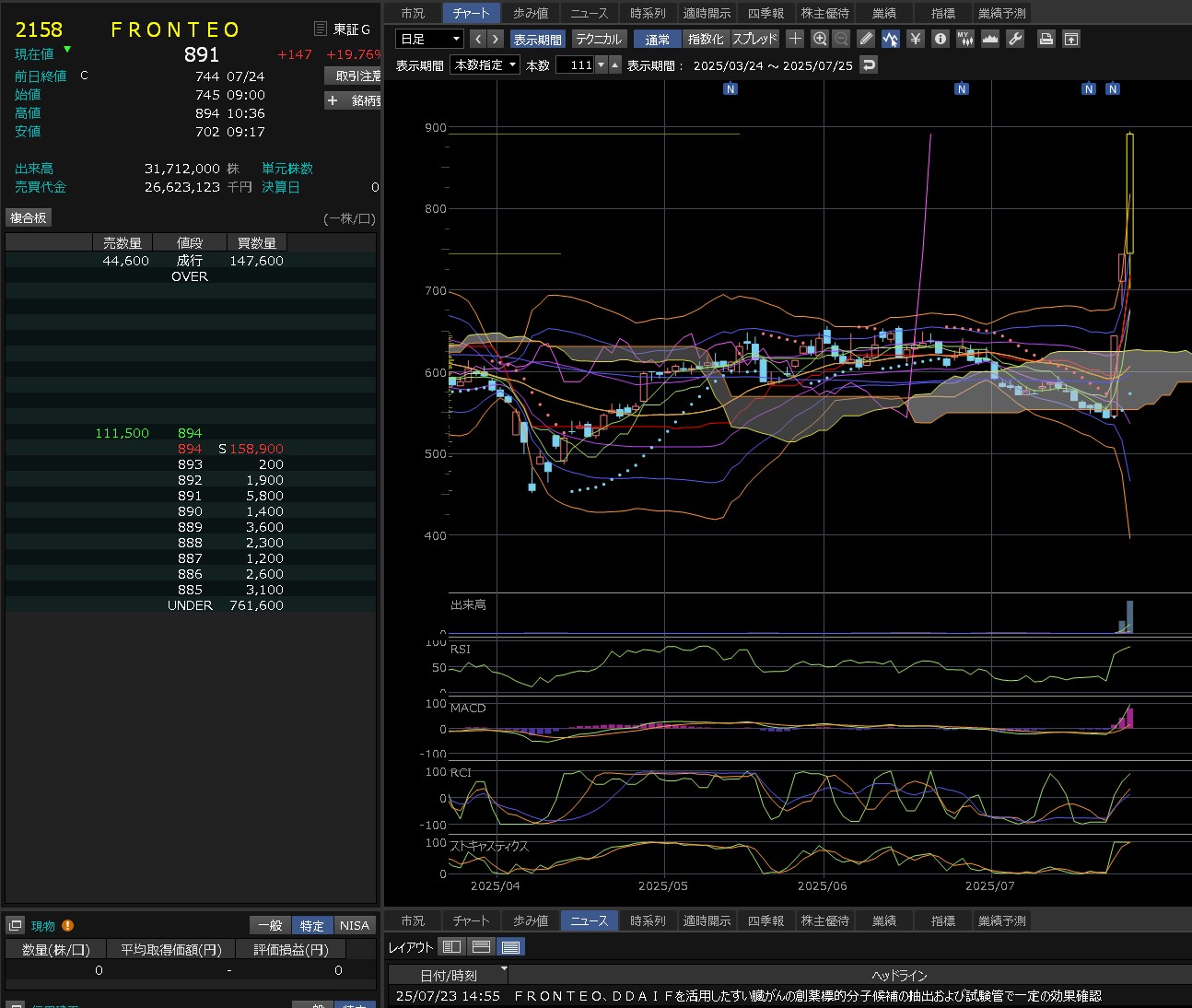Click the 売数量 column header
1192x1008 pixels.
(123, 242)
